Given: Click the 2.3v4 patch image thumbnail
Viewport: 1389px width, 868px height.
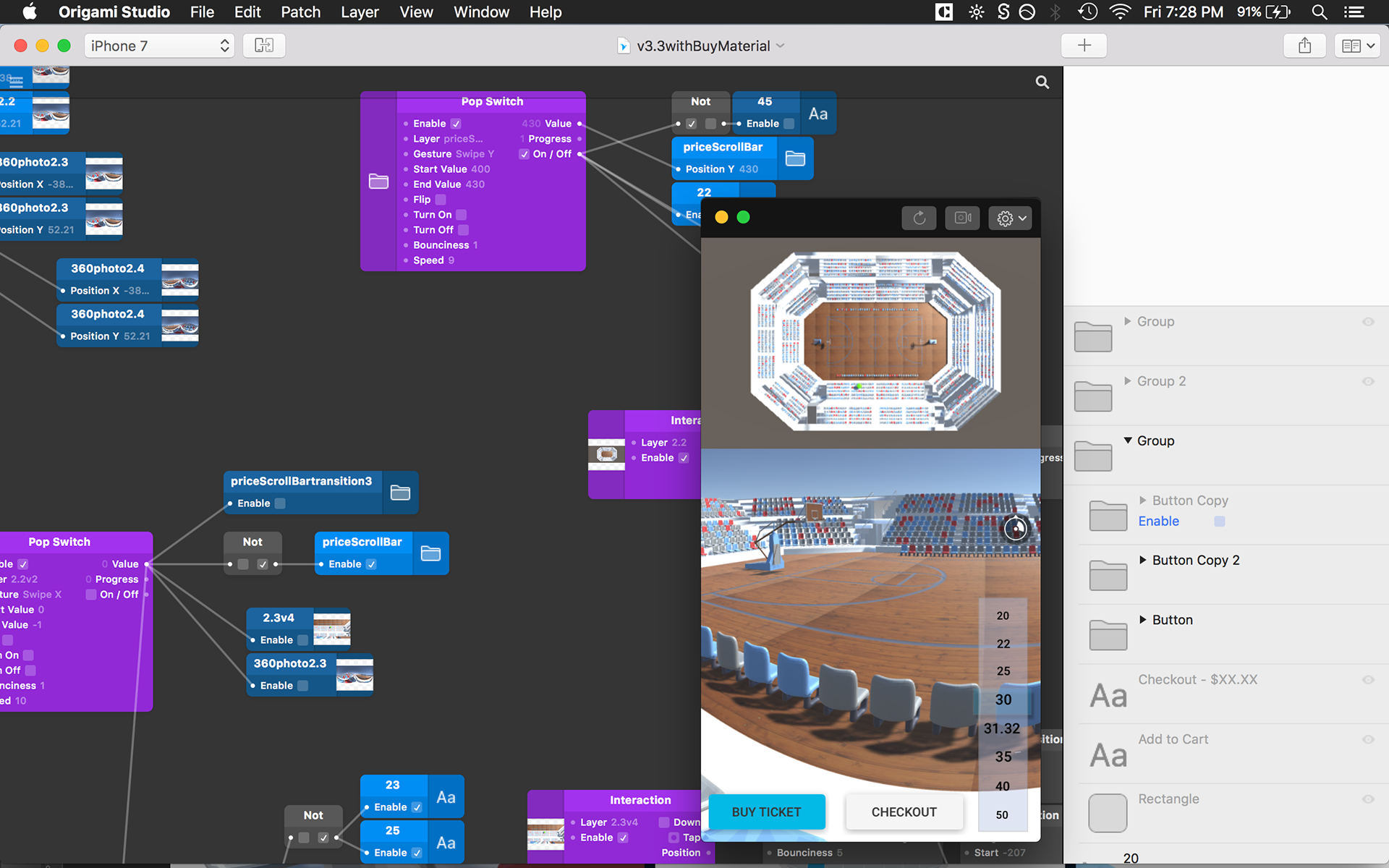Looking at the screenshot, I should point(332,629).
